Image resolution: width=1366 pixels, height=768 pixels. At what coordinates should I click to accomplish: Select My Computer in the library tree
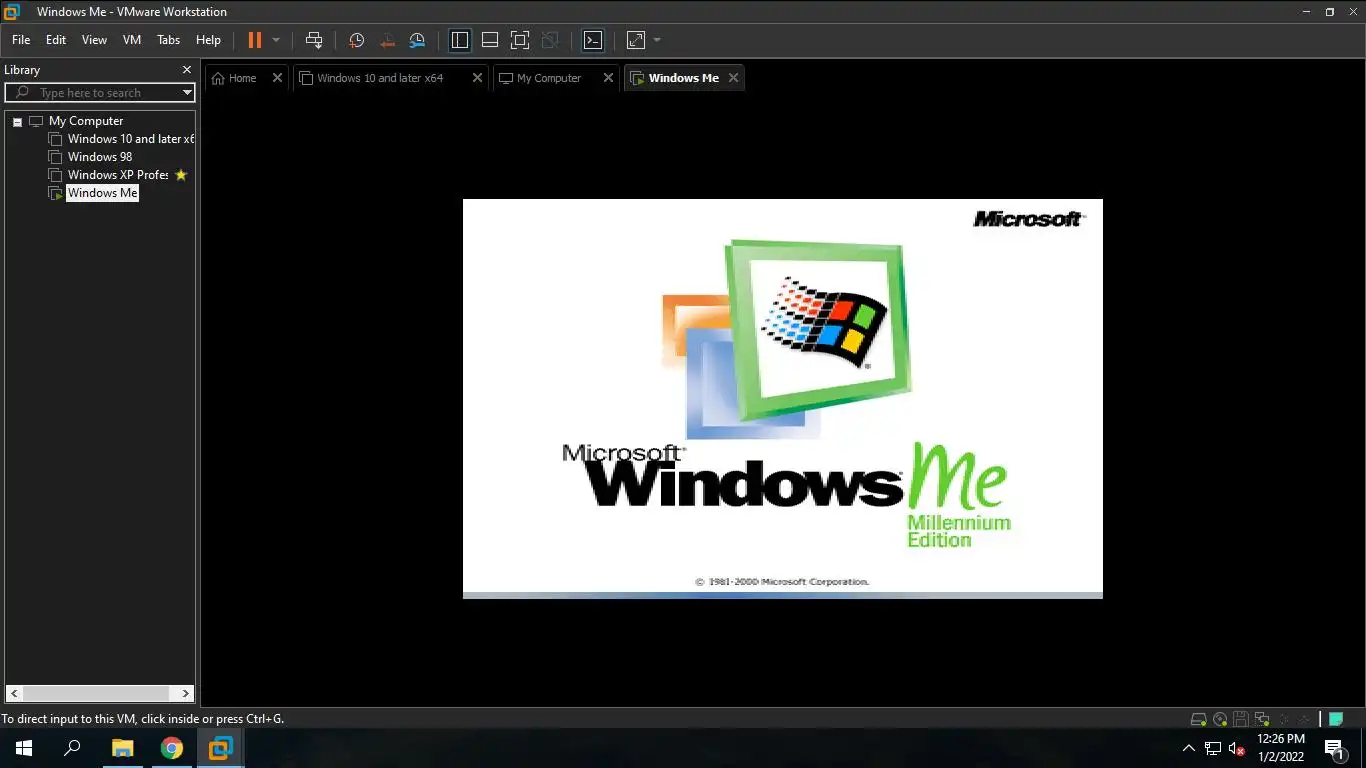click(x=86, y=121)
